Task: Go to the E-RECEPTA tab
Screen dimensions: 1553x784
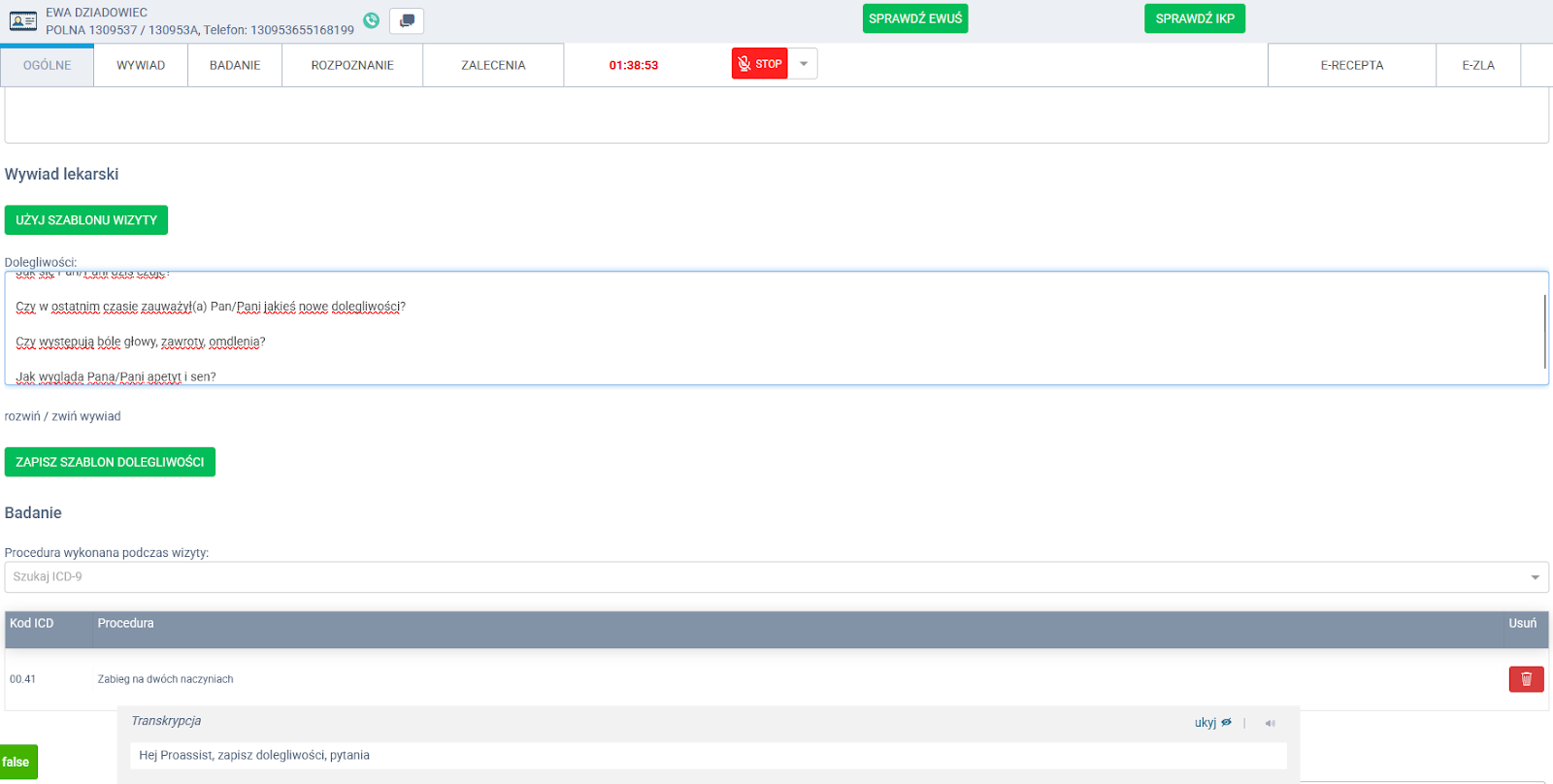Action: click(1351, 65)
